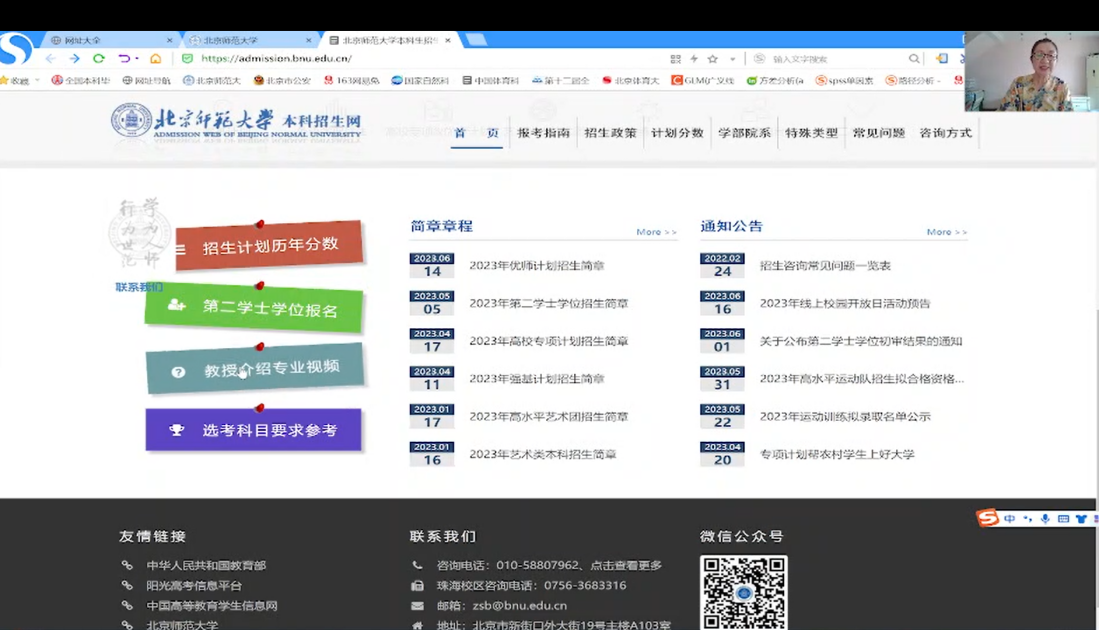The image size is (1099, 630).
Task: Open More link for 简章章程 section
Action: (656, 232)
